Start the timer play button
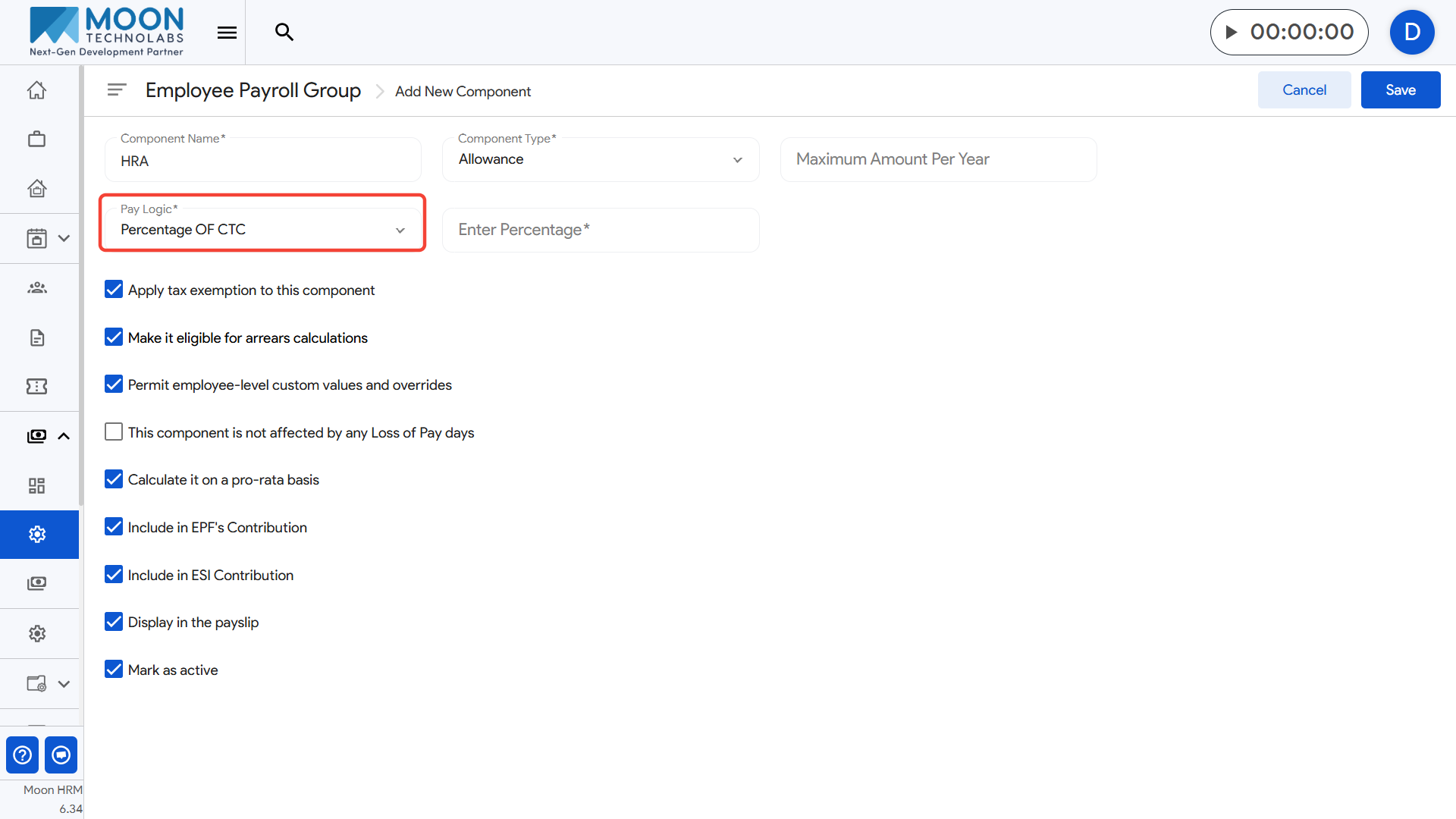 (x=1232, y=32)
